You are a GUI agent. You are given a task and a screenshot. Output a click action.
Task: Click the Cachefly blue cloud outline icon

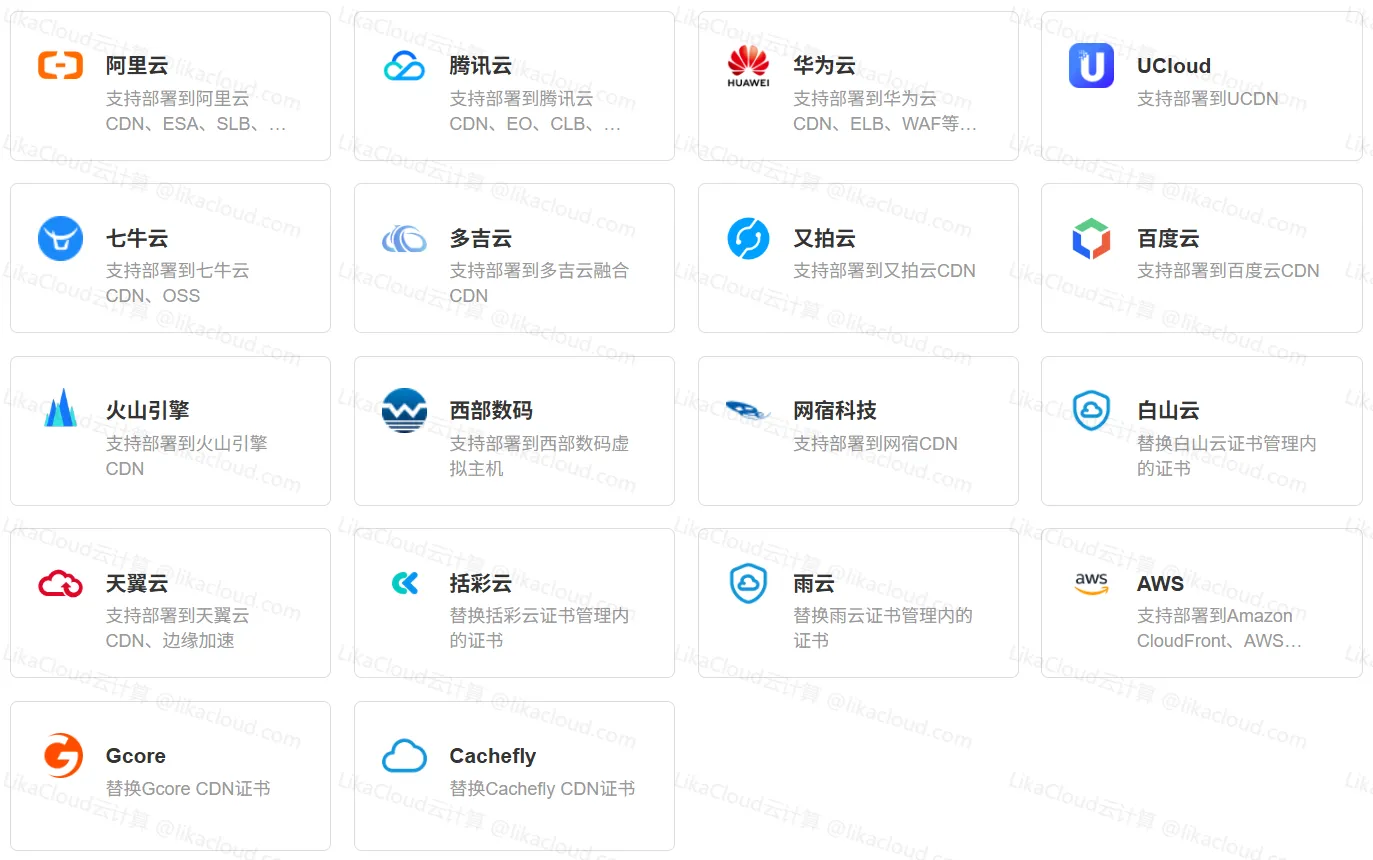[x=404, y=756]
